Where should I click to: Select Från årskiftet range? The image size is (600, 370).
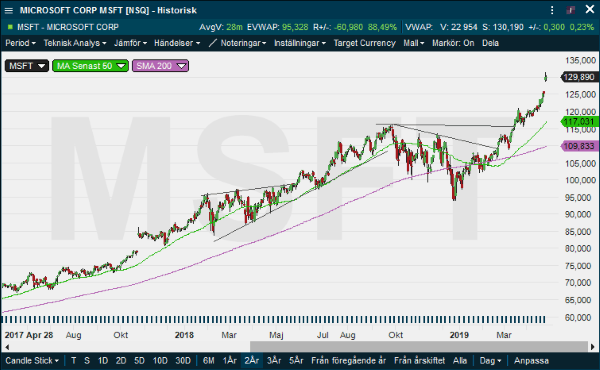(x=419, y=360)
